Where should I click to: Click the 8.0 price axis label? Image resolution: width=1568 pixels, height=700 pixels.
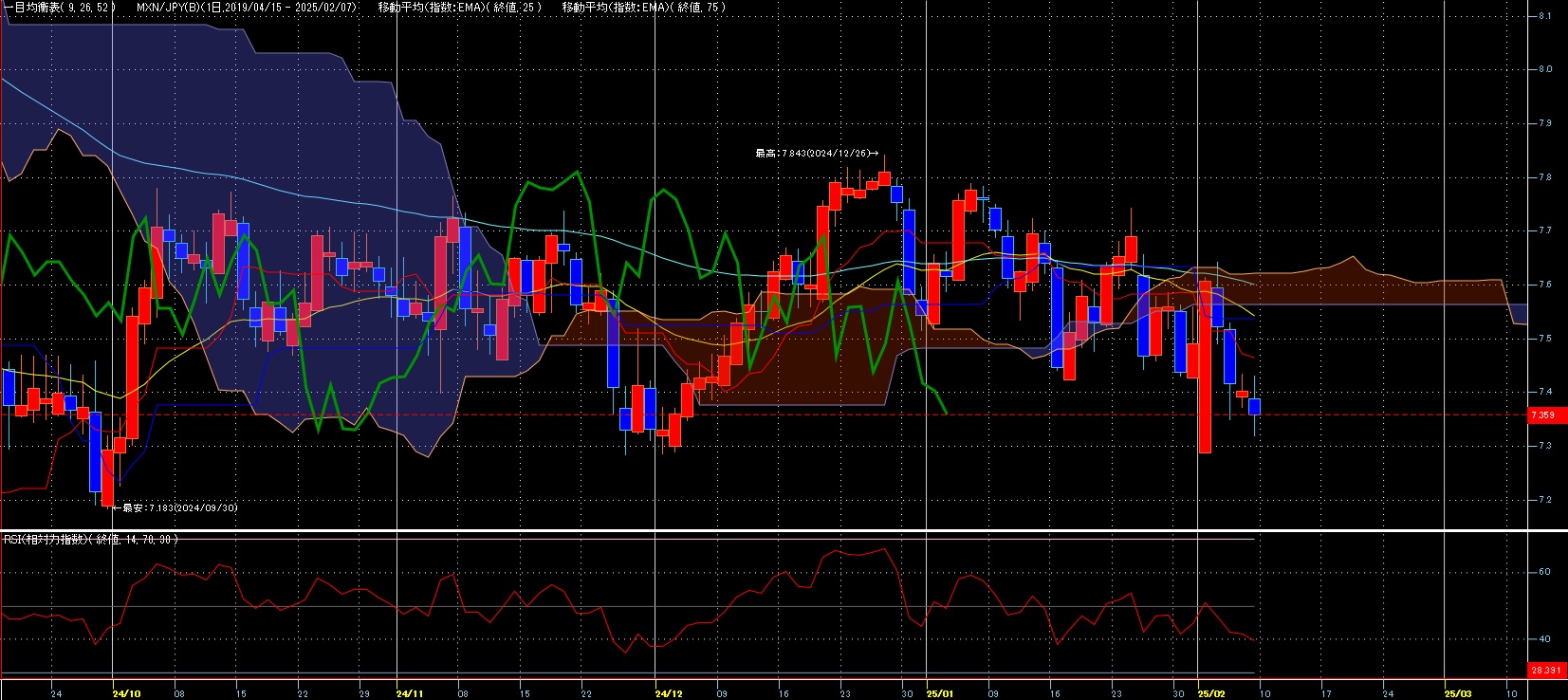1545,69
